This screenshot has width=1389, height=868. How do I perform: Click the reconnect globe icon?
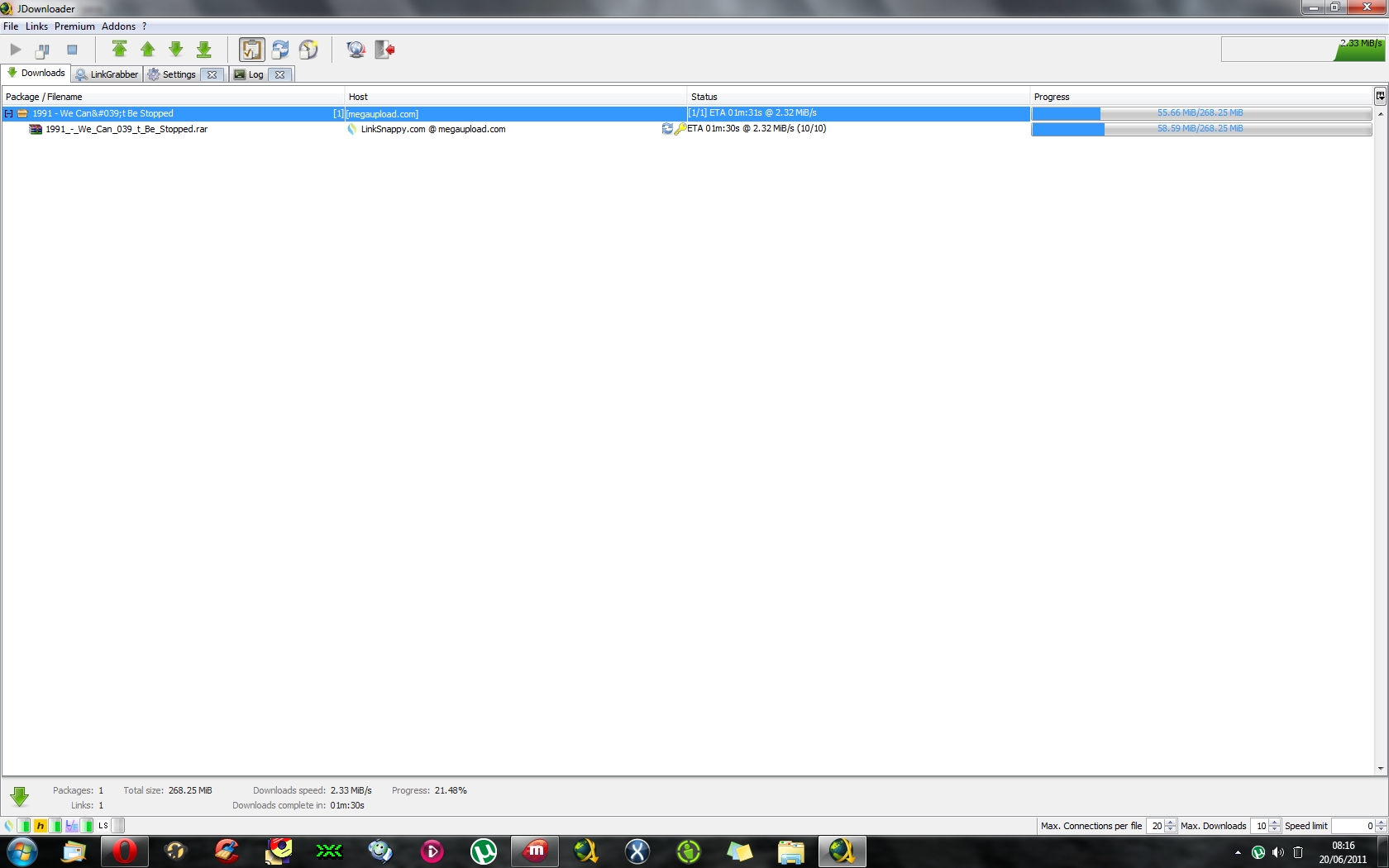pos(356,50)
